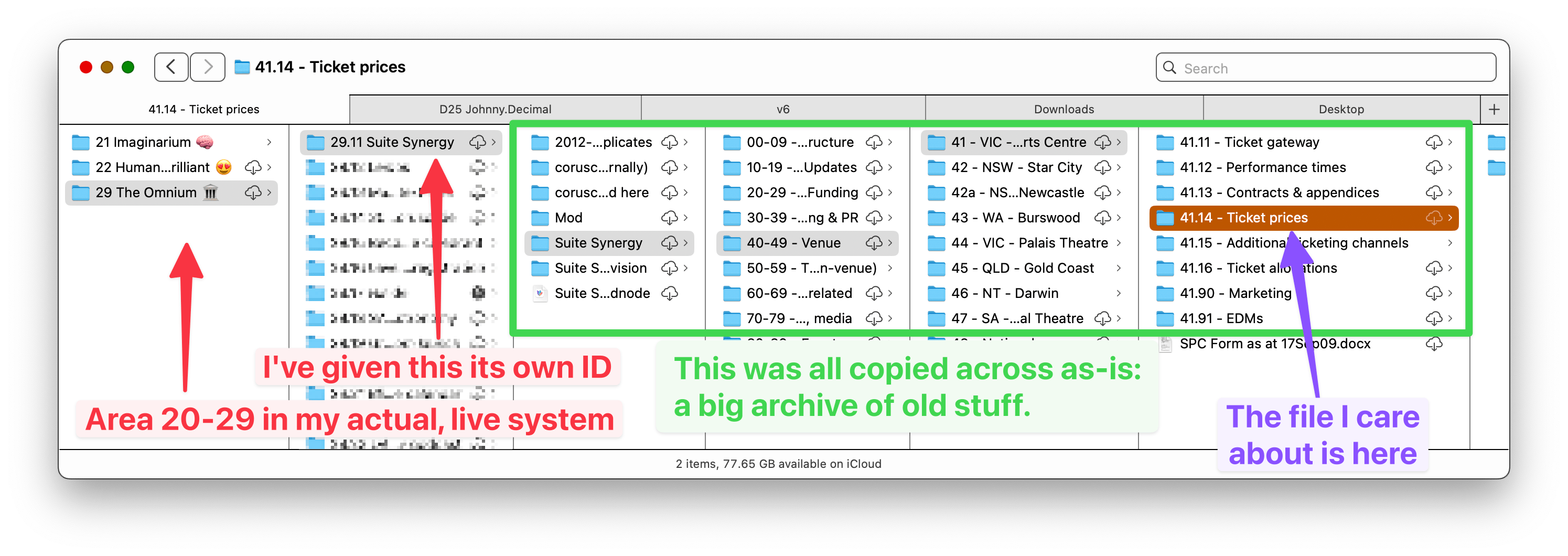Expand "44 - VIC - Palais Theatre" via chevron

click(x=1120, y=242)
